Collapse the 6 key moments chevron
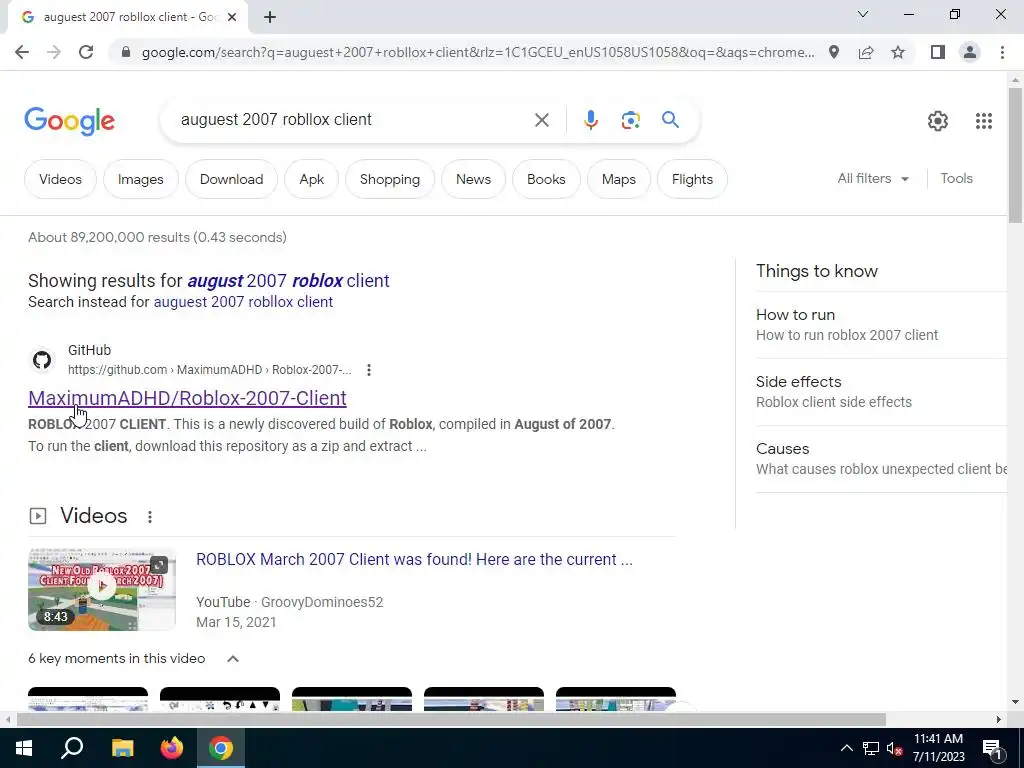This screenshot has height=768, width=1024. click(x=232, y=658)
